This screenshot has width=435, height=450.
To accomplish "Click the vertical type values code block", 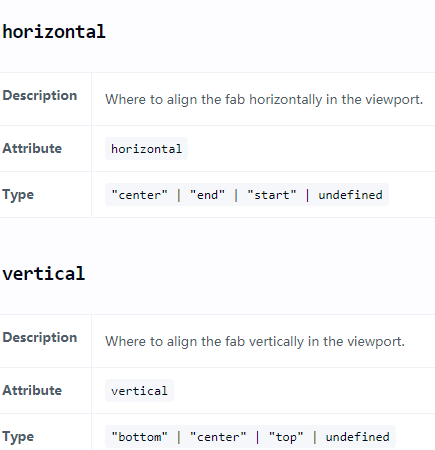I will [x=250, y=437].
